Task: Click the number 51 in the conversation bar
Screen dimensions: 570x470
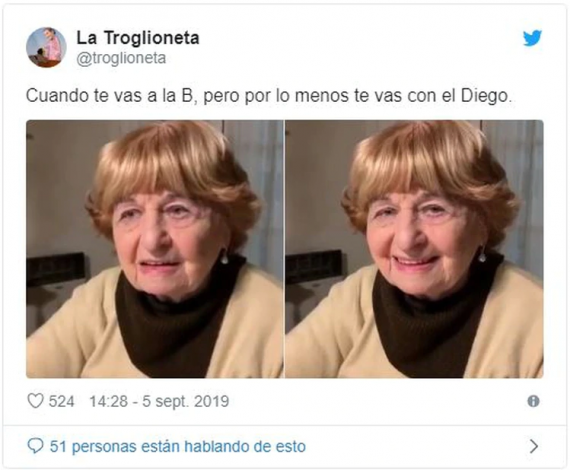Action: click(58, 446)
